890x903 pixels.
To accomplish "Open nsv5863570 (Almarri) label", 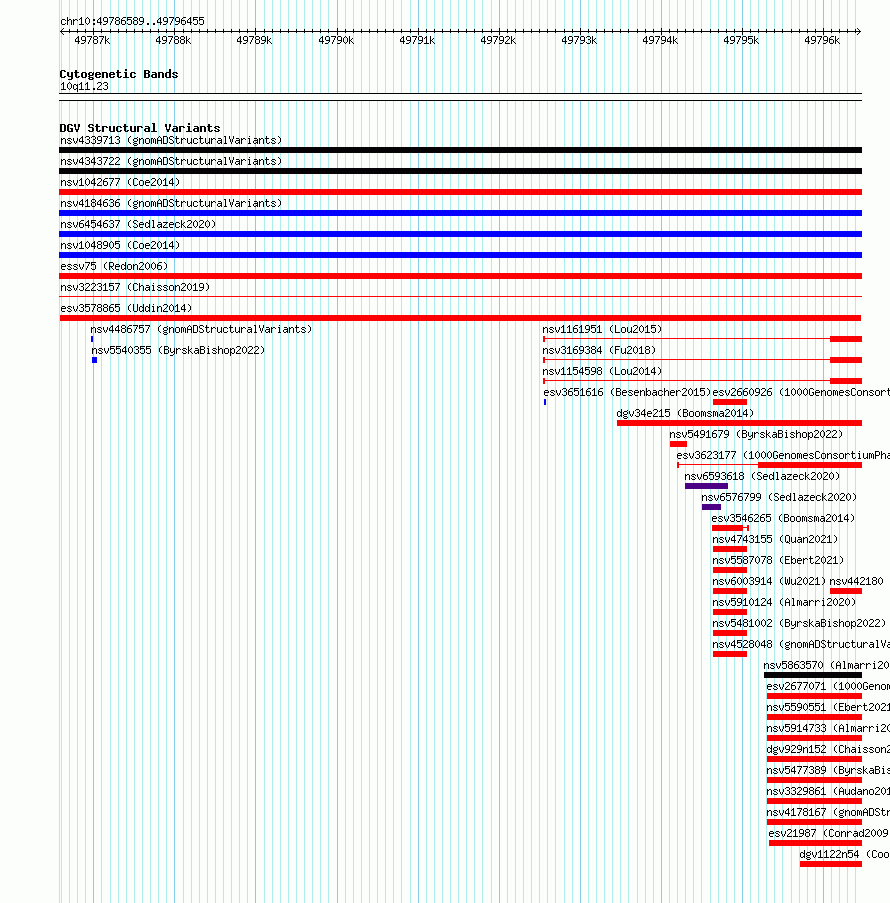I will [827, 666].
